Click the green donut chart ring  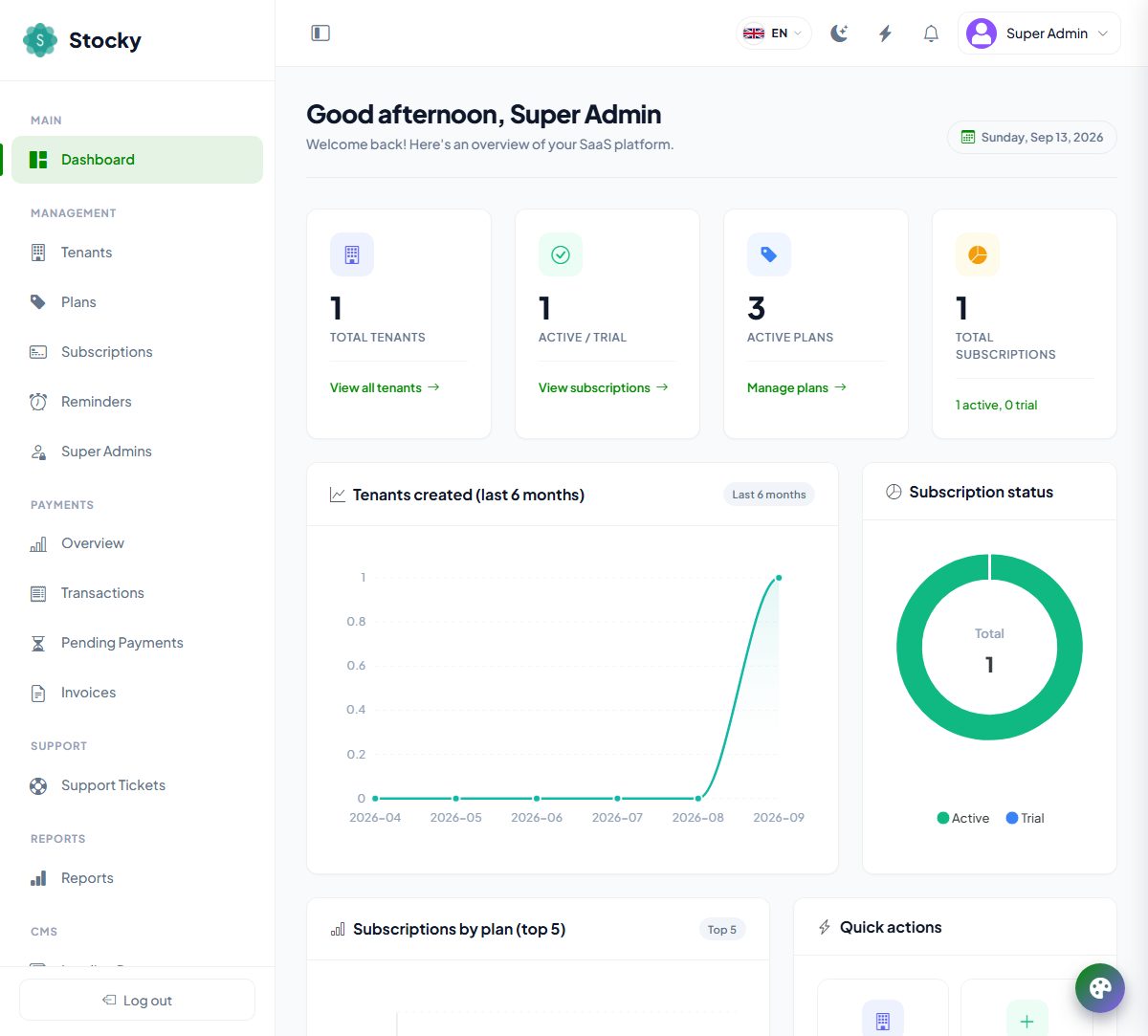[909, 648]
